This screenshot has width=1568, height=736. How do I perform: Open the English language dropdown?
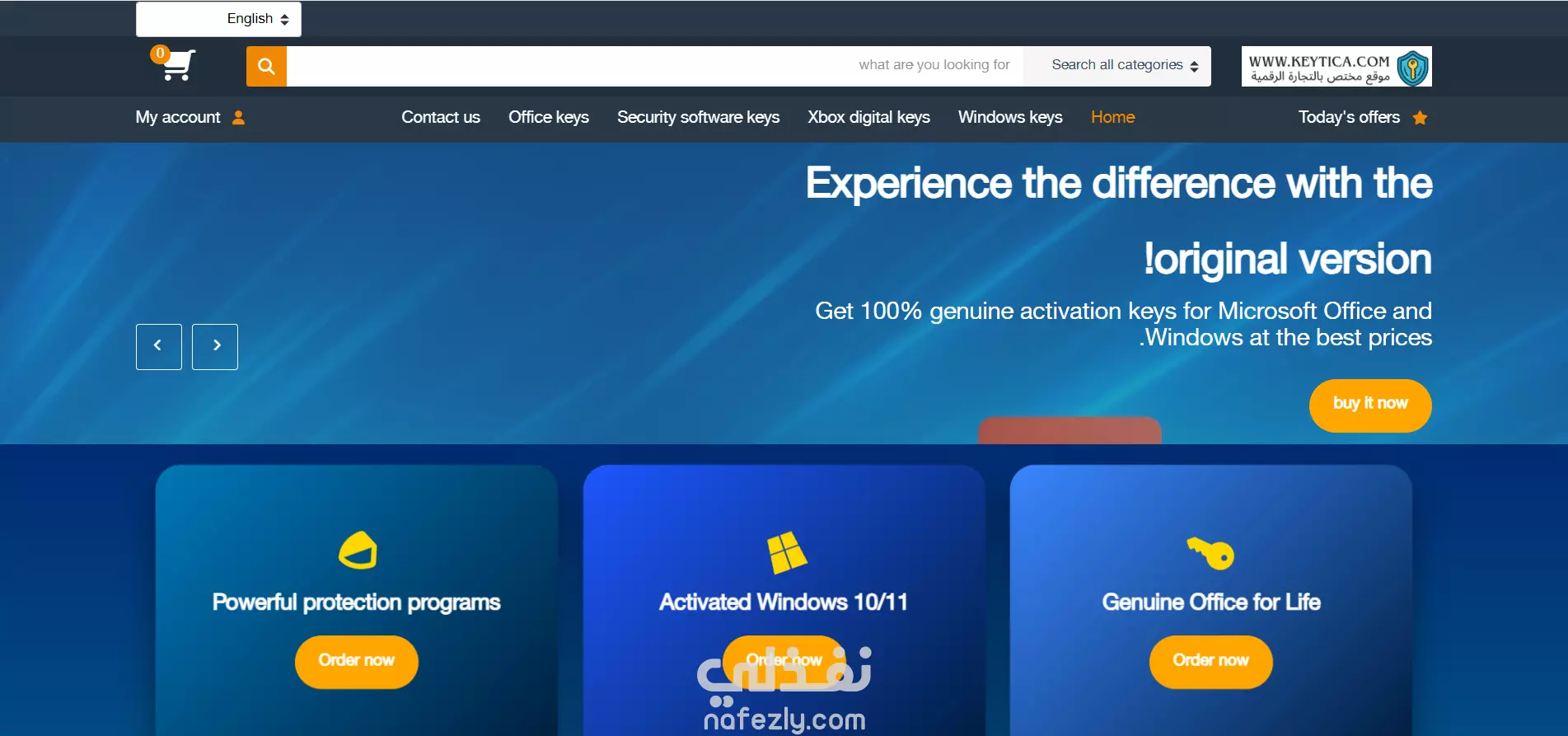point(218,19)
